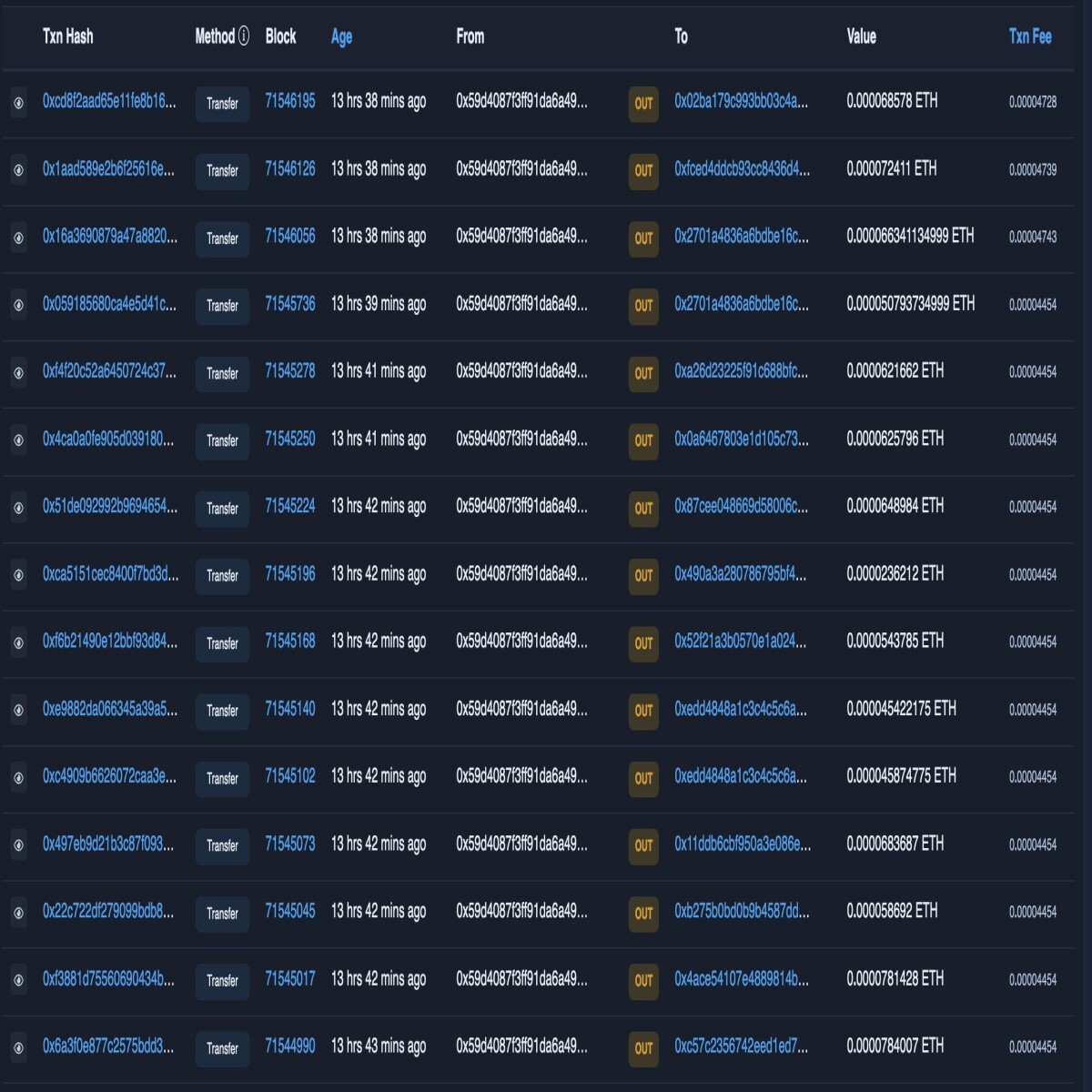1092x1092 pixels.
Task: Open recipient address 0xa26d23225f91c688bfc
Action: click(x=741, y=371)
